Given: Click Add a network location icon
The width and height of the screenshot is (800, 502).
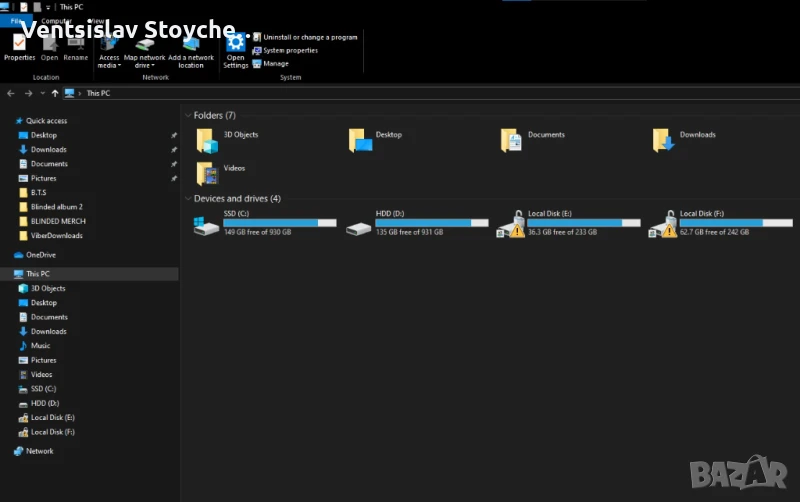Looking at the screenshot, I should coord(191,48).
